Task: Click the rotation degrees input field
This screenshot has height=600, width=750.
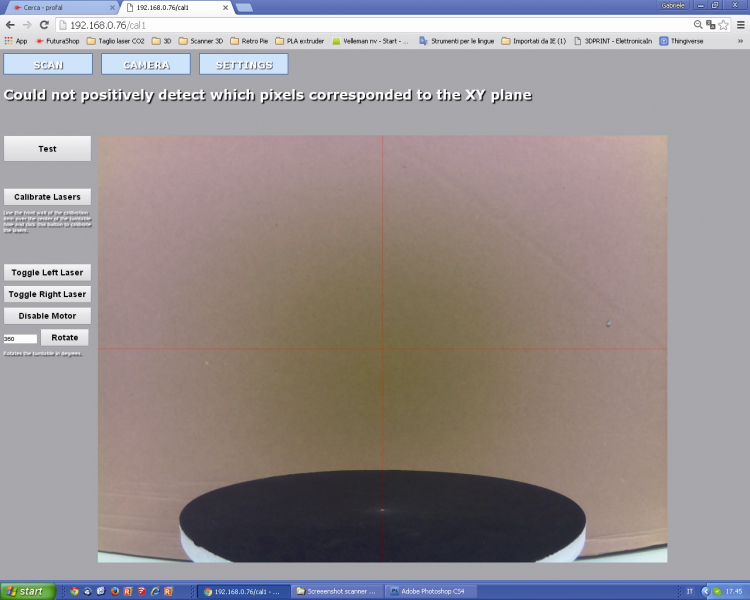Action: click(x=20, y=339)
